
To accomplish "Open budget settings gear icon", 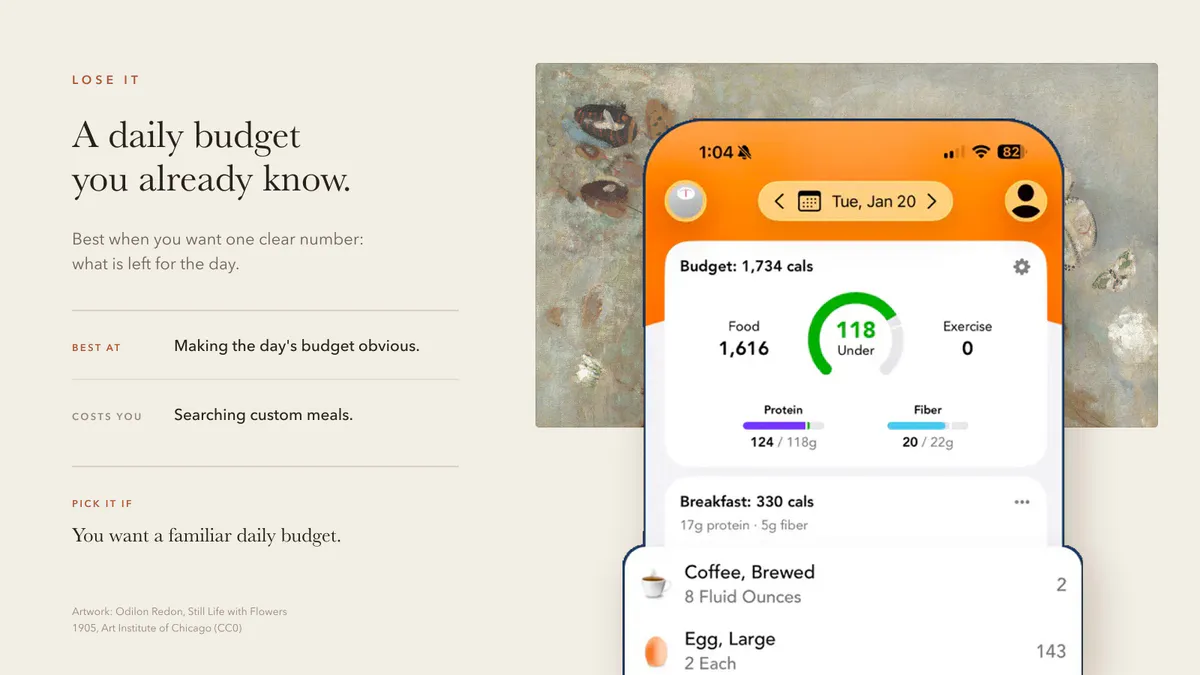I will click(1021, 267).
